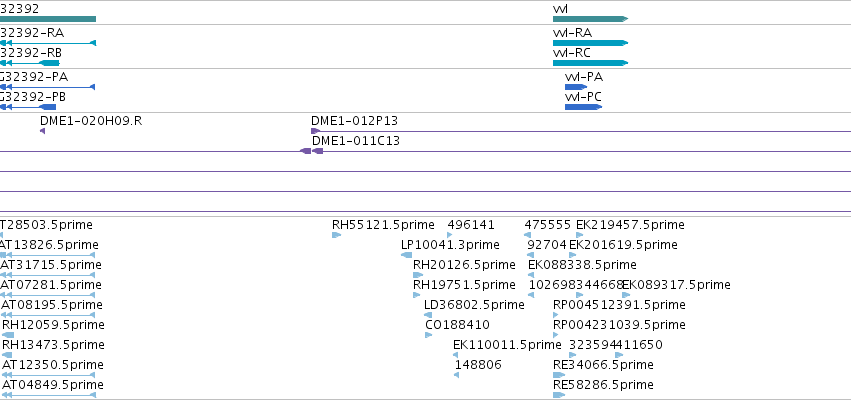Screen dimensions: 851x400
Task: Click the vvl-PC protein bar
Action: [583, 107]
